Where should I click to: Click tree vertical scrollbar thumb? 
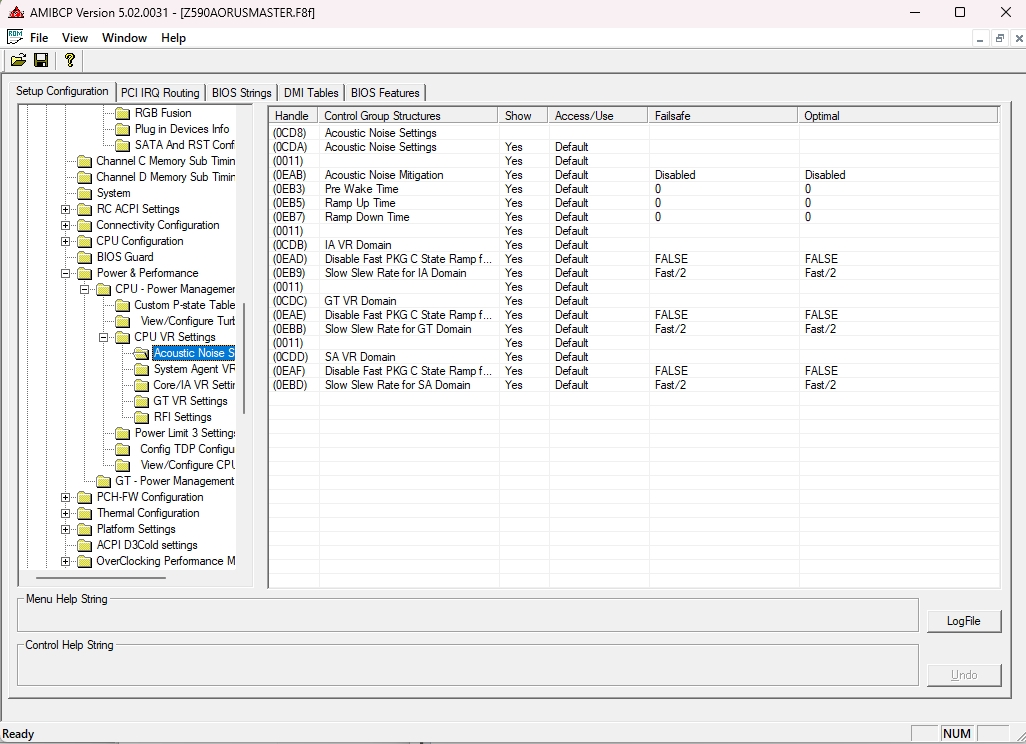point(244,358)
